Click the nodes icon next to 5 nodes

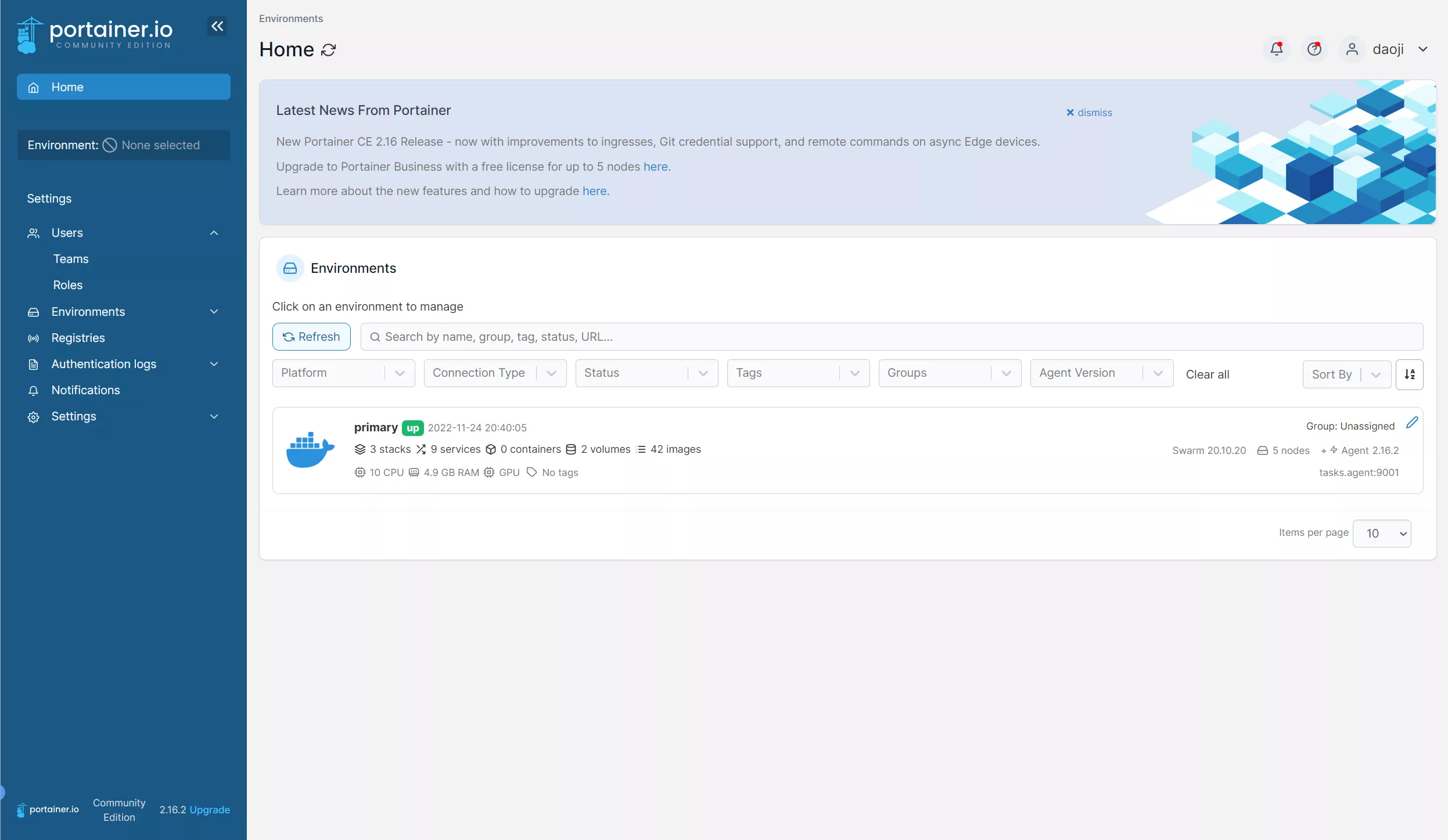point(1262,450)
